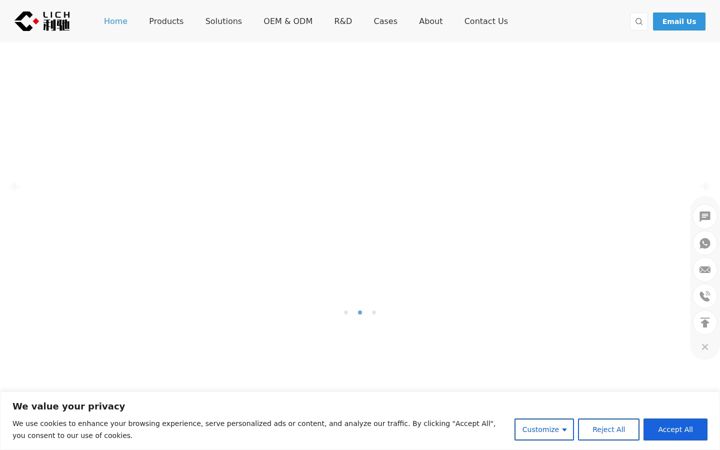Open the R&D menu item
Viewport: 720px width, 450px height.
(343, 21)
